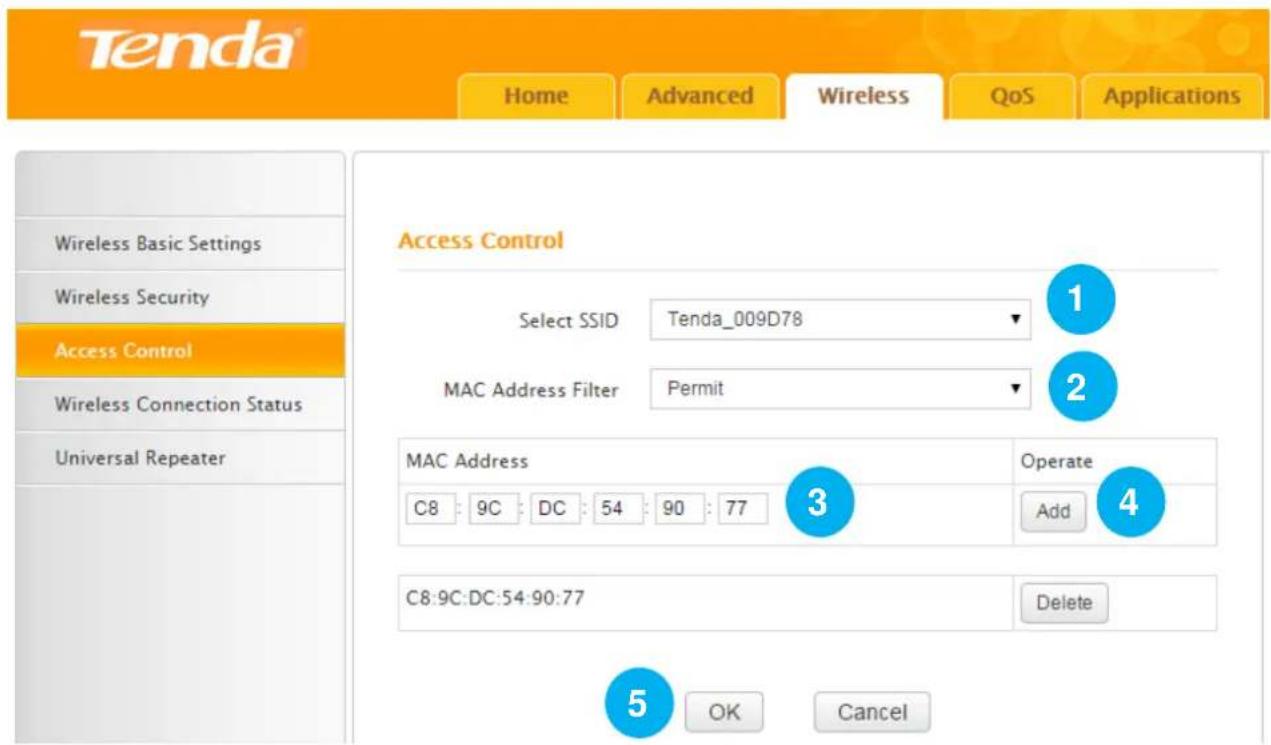Click the Add button
1271x745 pixels.
(1053, 512)
